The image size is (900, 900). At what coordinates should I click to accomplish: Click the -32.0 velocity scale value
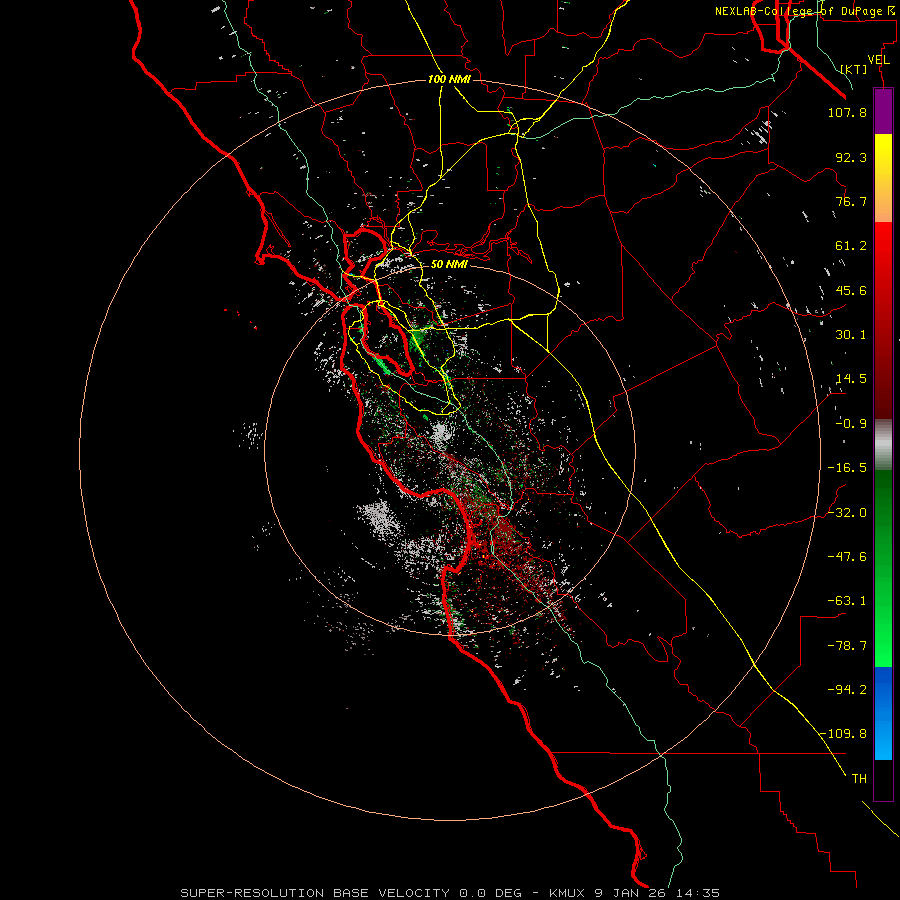[847, 513]
